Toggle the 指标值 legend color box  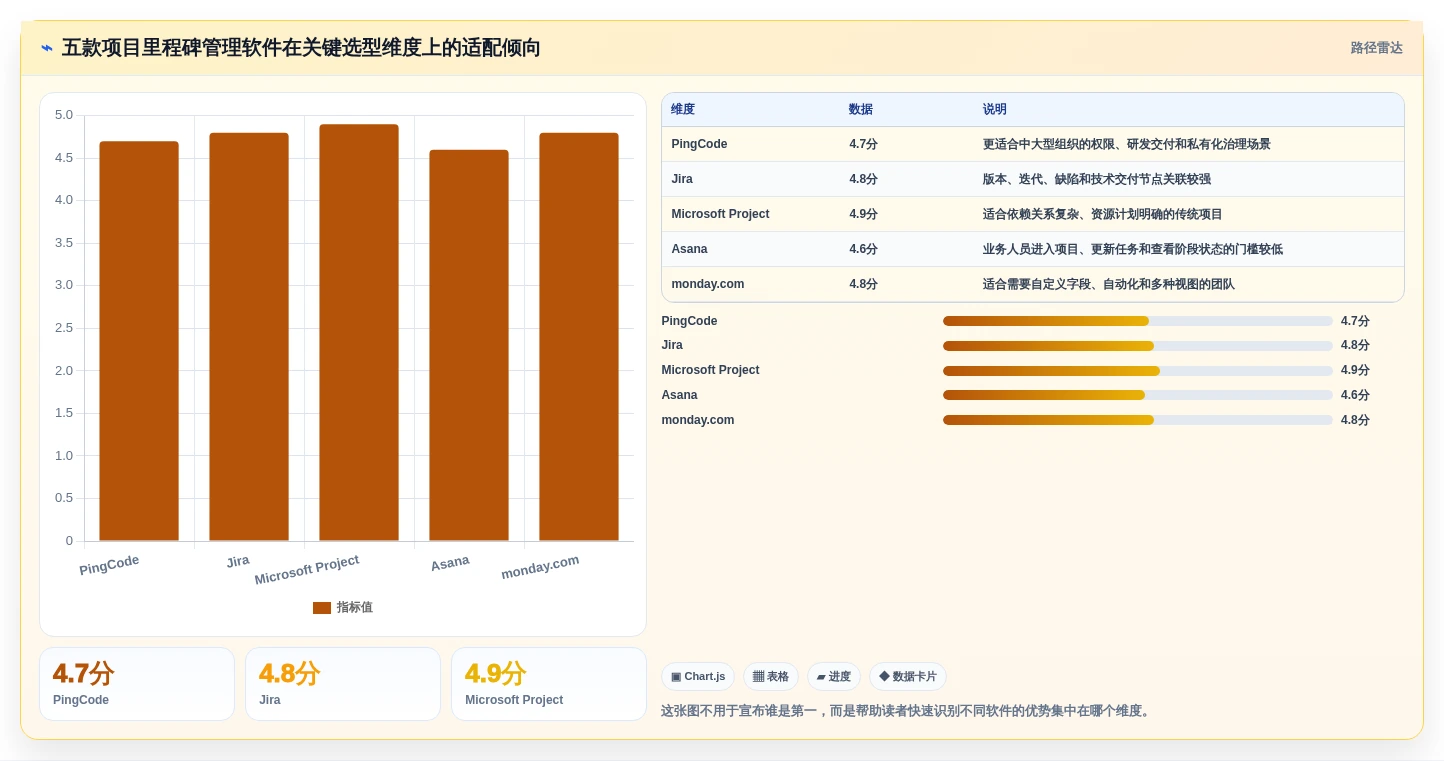(x=322, y=608)
